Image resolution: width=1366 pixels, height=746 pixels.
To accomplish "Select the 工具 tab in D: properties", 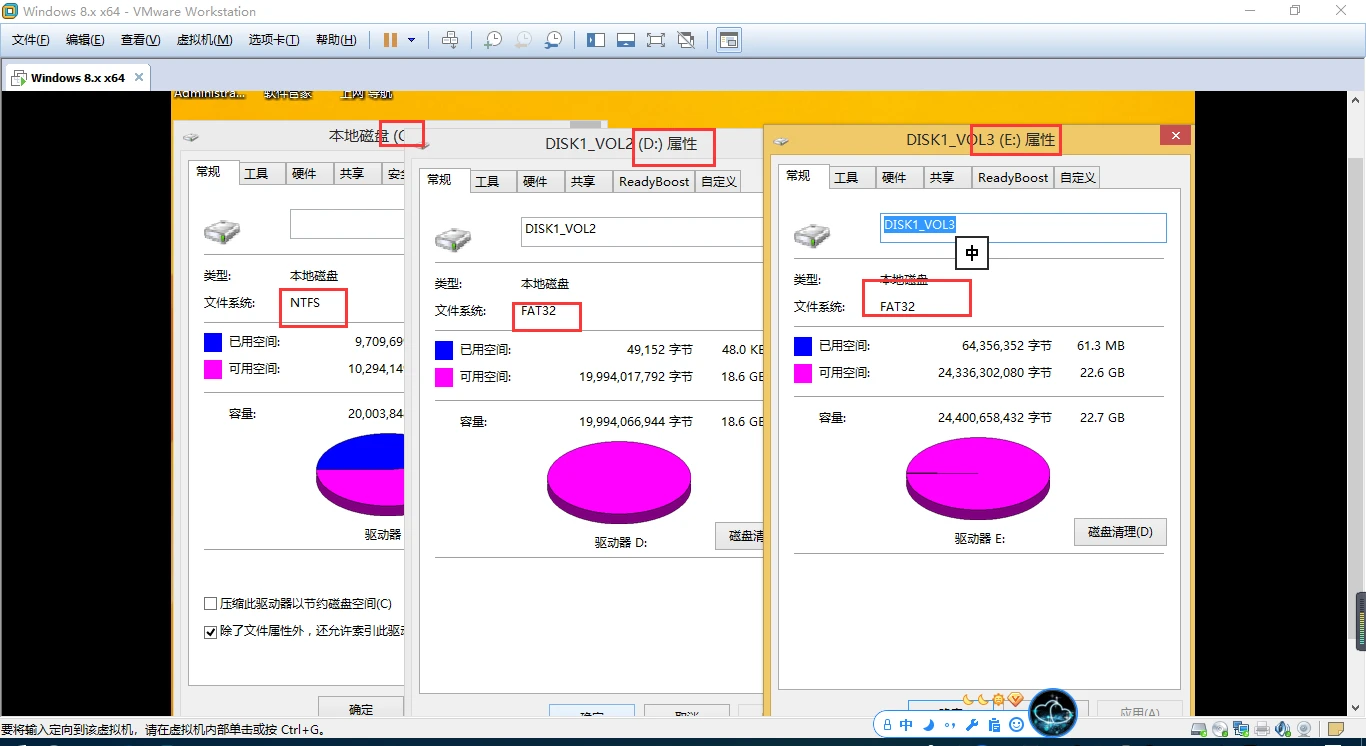I will pyautogui.click(x=487, y=181).
